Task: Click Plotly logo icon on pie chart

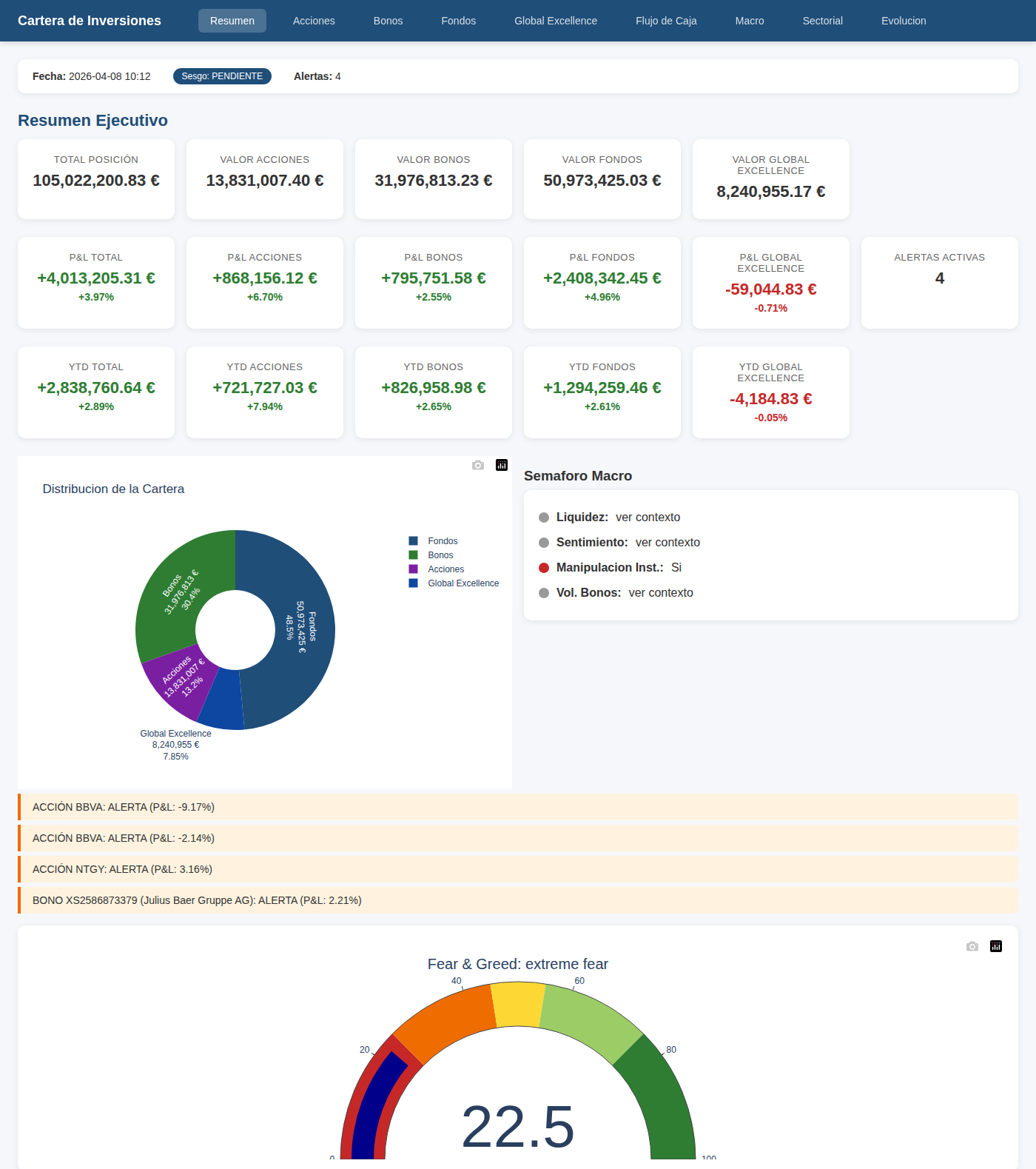Action: 502,465
